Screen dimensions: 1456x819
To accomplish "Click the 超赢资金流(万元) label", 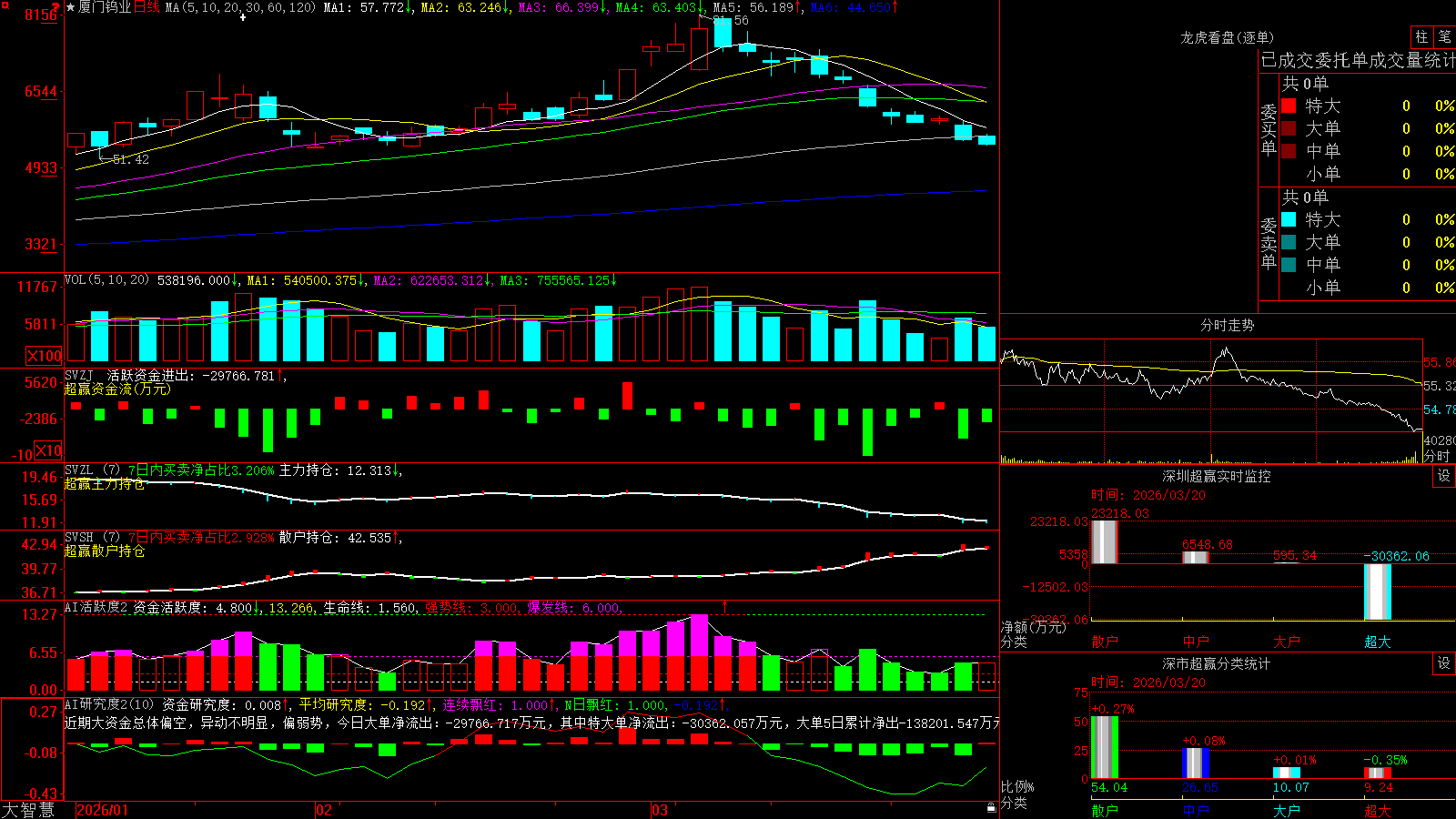I will pyautogui.click(x=117, y=389).
